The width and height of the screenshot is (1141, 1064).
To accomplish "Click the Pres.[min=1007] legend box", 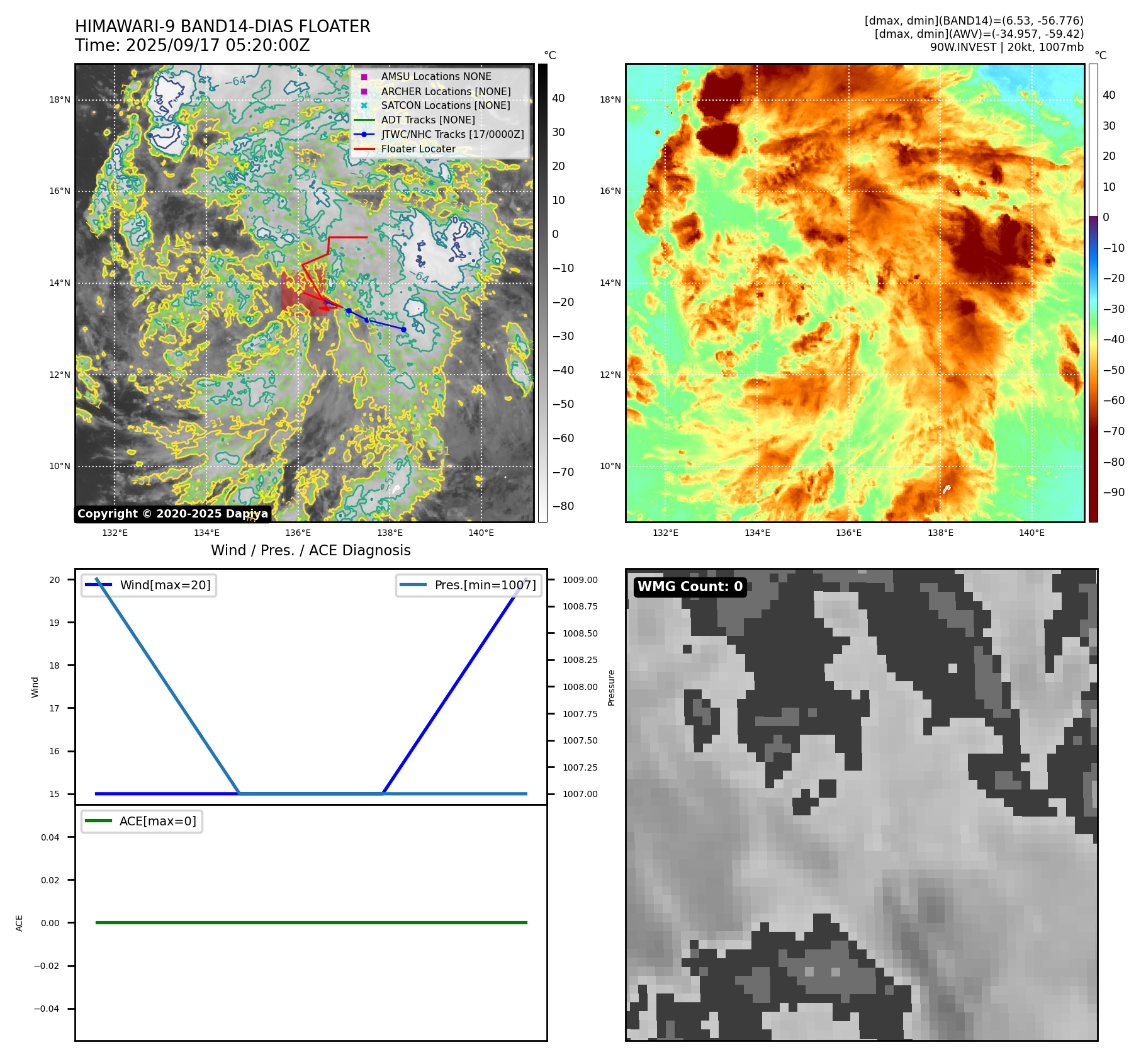I will [469, 585].
